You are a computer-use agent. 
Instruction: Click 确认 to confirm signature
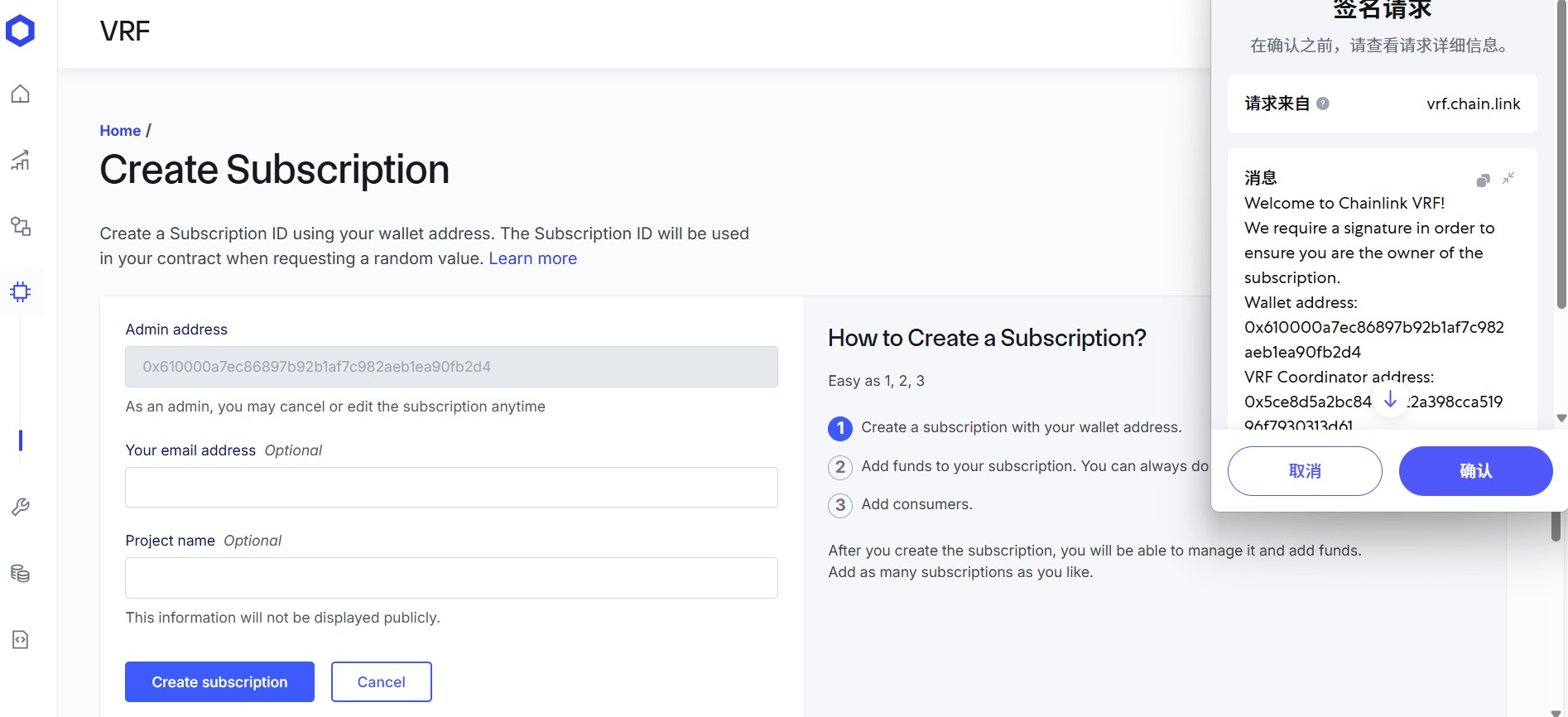[1475, 471]
